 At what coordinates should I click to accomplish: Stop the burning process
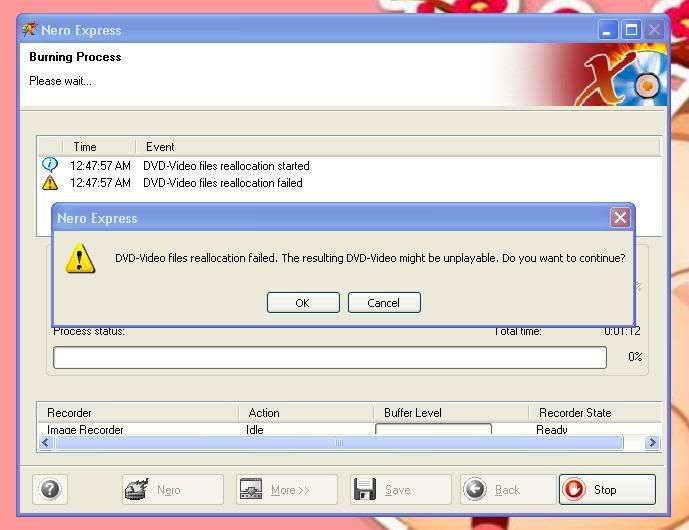[x=606, y=490]
